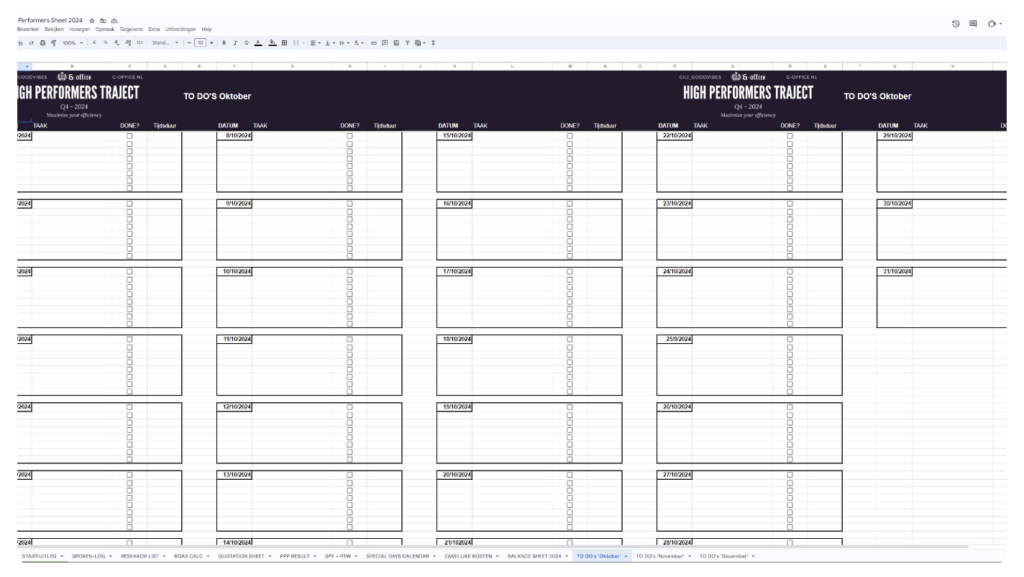Click the functions sigma icon
The height and width of the screenshot is (577, 1024).
[x=433, y=43]
